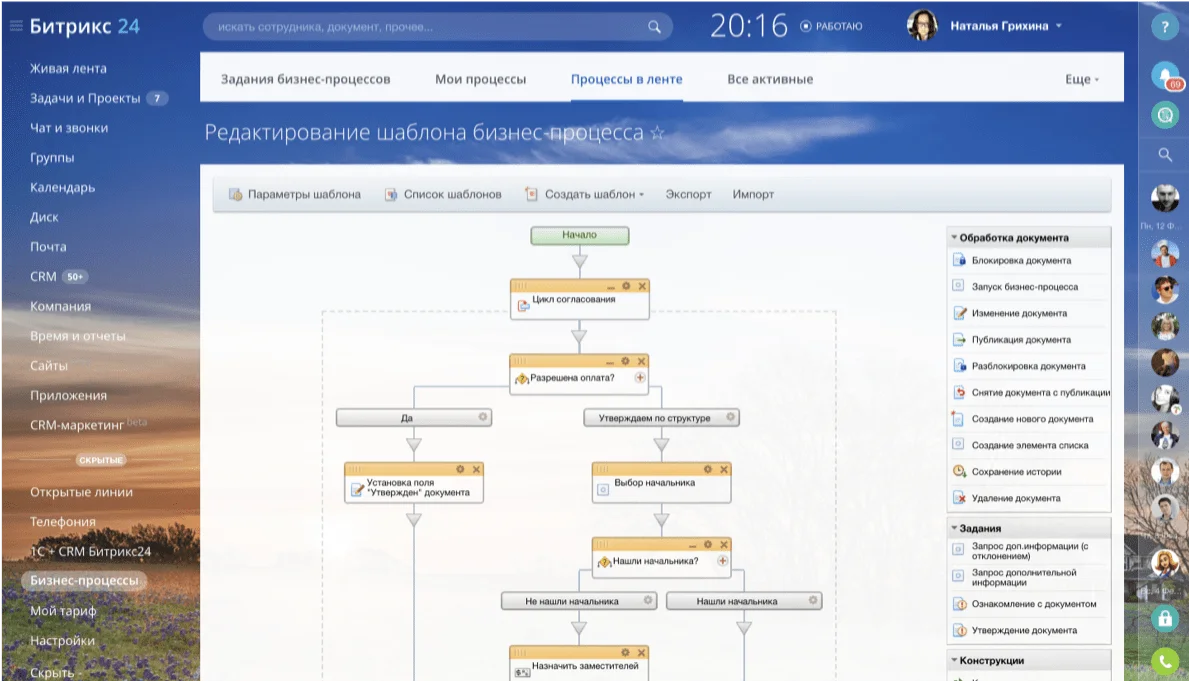The image size is (1189, 681).
Task: Click the Экспорт button
Action: (x=688, y=195)
